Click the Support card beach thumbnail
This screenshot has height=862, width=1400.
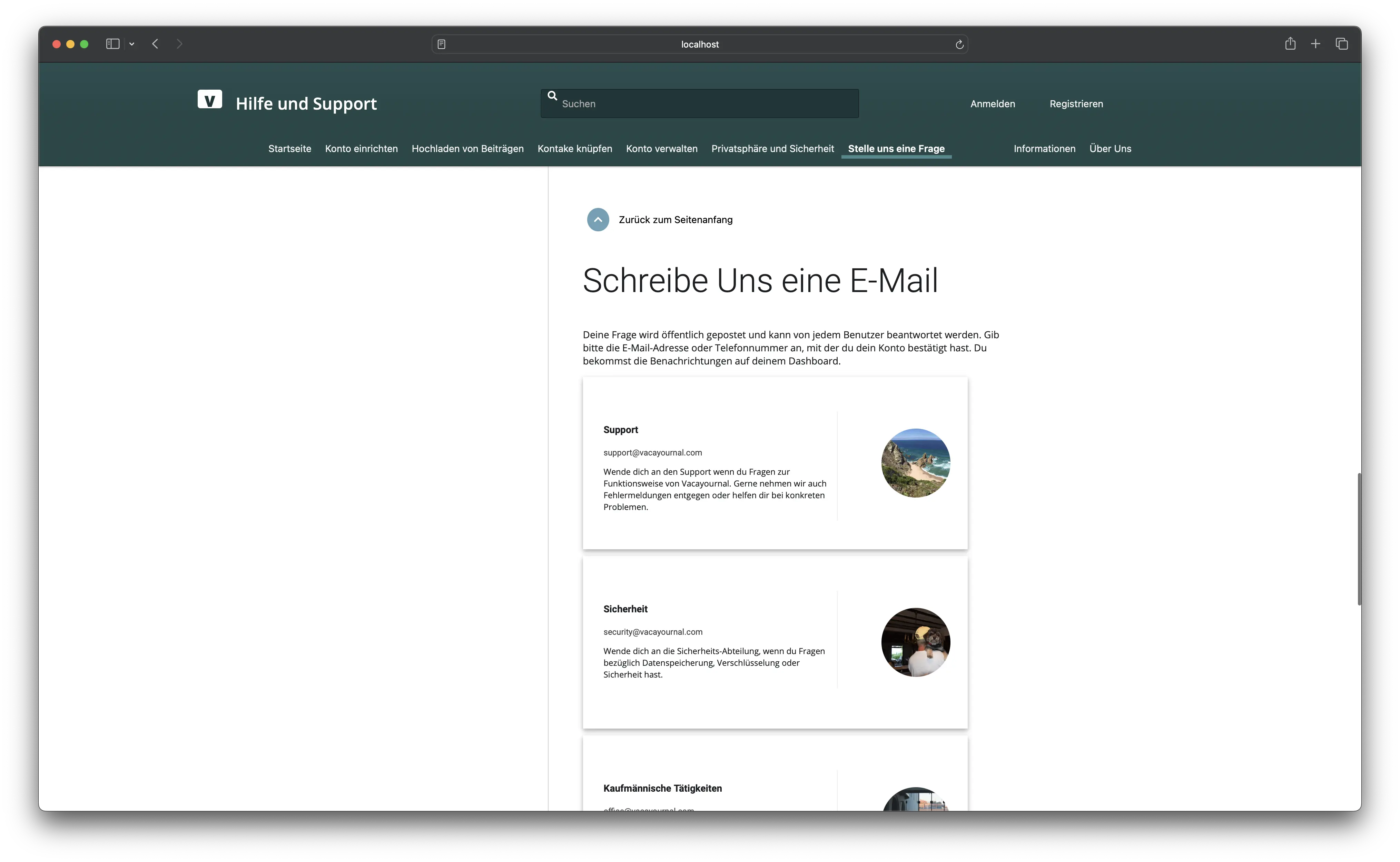click(915, 463)
